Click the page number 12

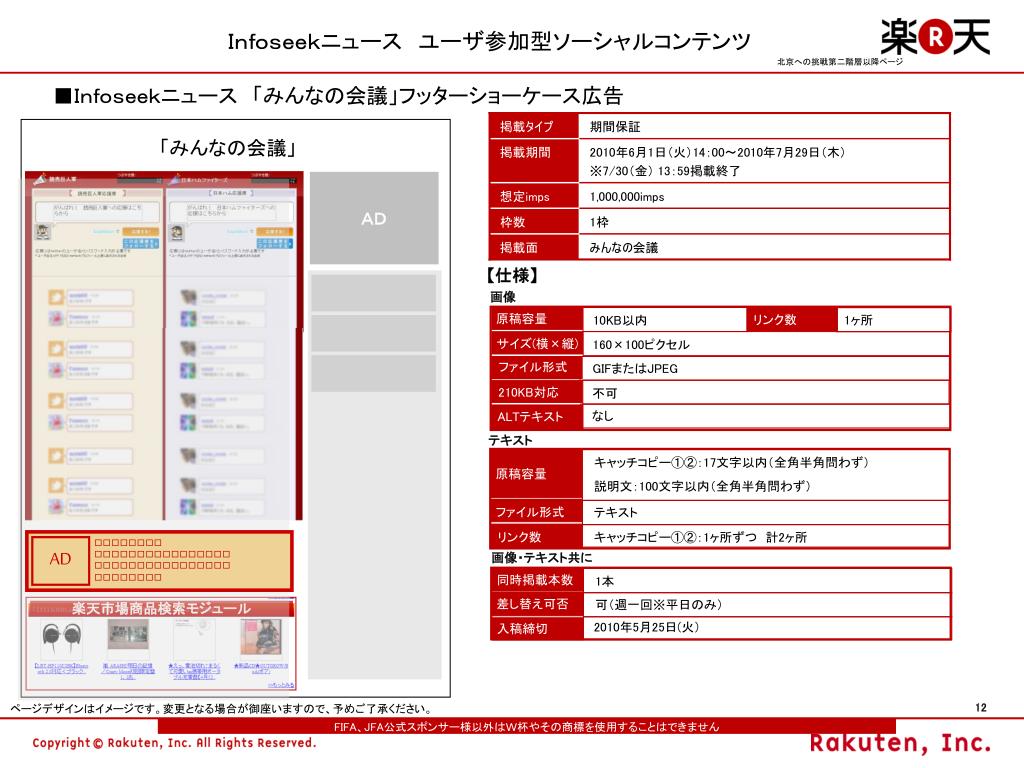tap(981, 708)
